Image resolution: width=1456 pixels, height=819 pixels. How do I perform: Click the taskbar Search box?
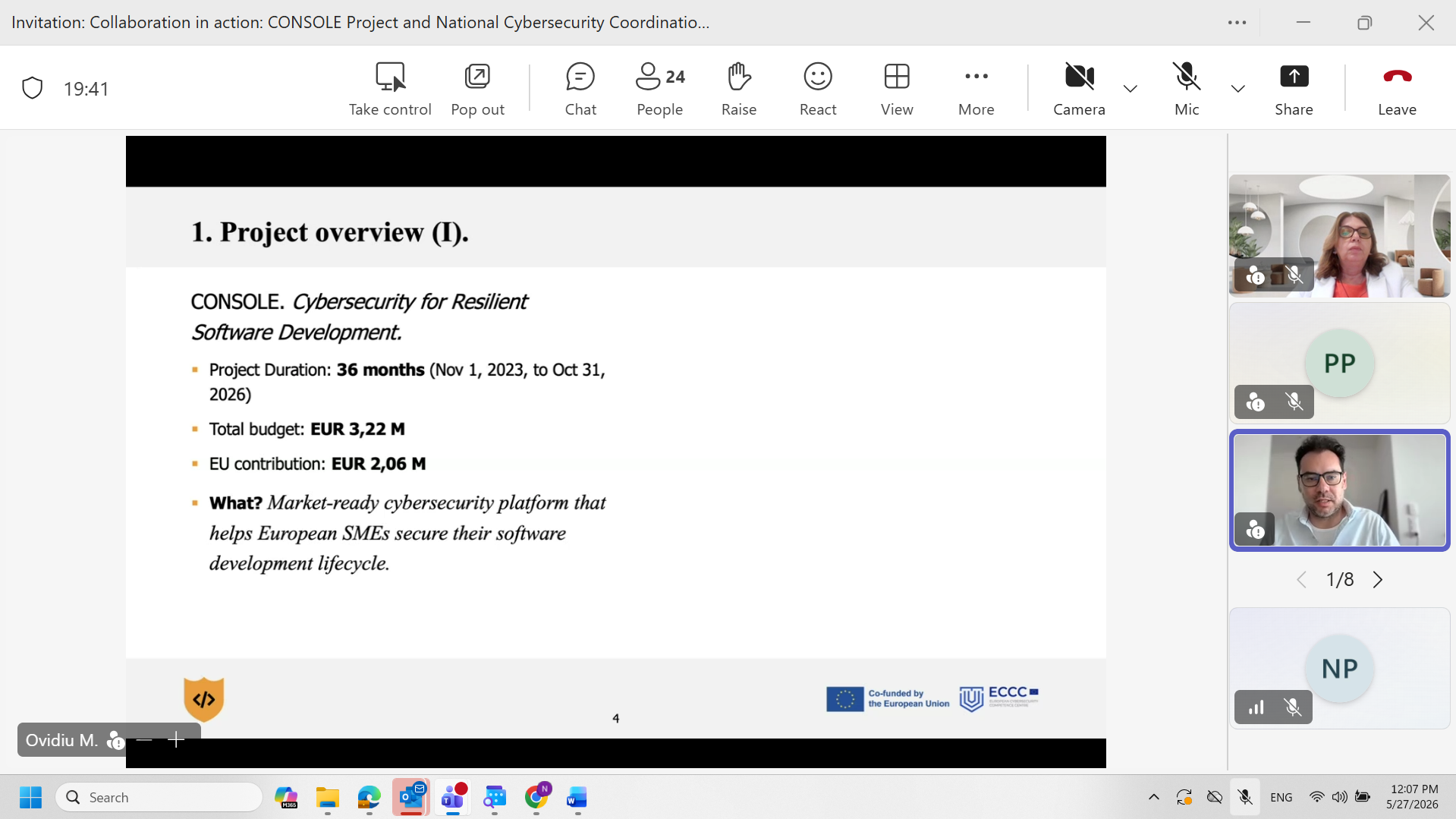159,798
